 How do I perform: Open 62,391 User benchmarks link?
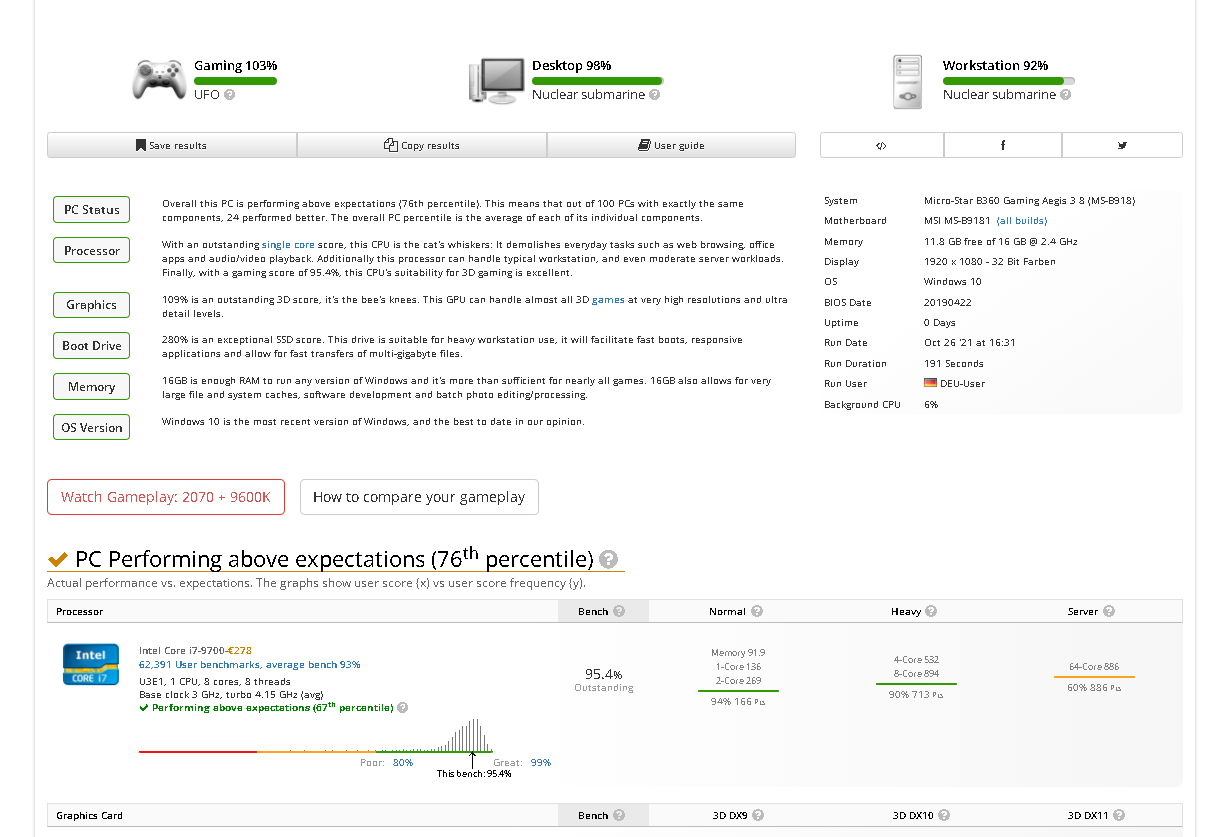pyautogui.click(x=250, y=664)
